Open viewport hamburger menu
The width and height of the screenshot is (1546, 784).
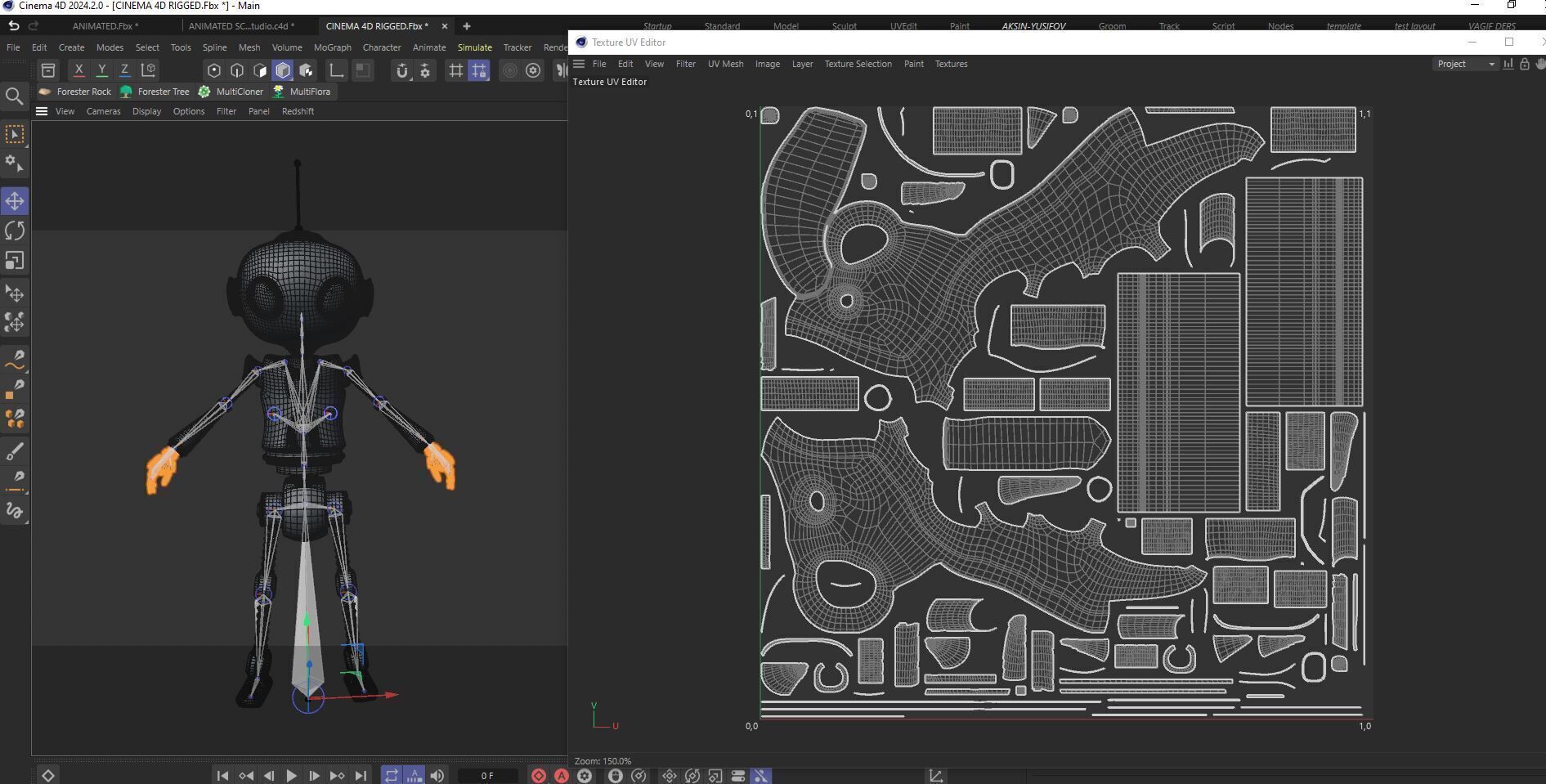click(x=42, y=111)
